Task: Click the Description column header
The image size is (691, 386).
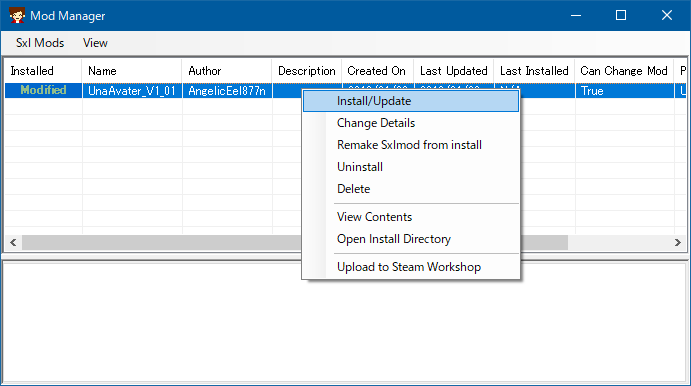Action: pos(307,71)
